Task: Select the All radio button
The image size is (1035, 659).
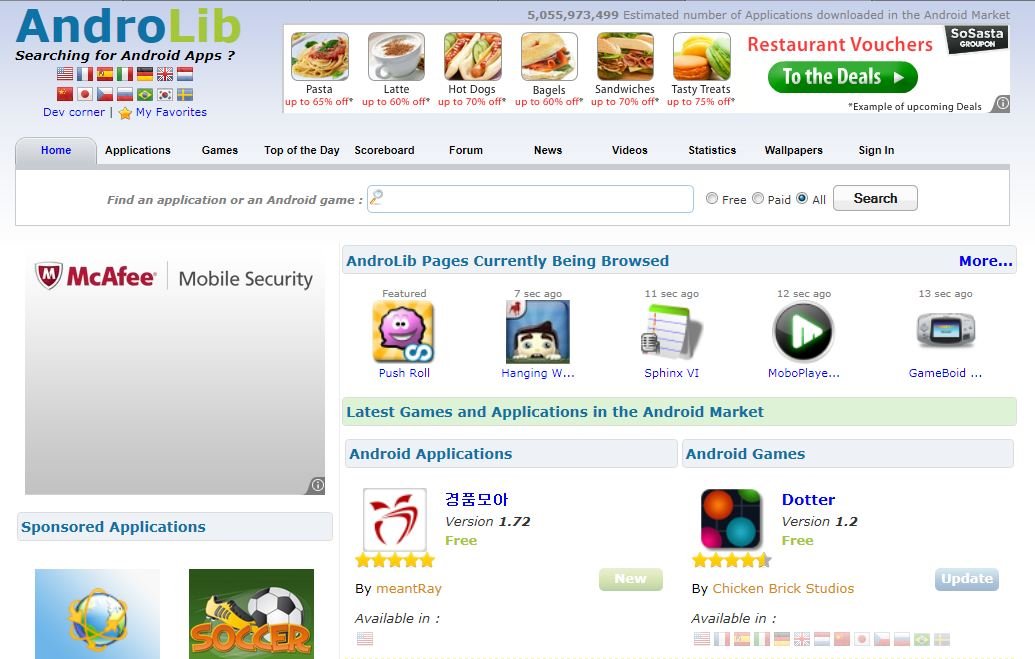Action: point(802,198)
